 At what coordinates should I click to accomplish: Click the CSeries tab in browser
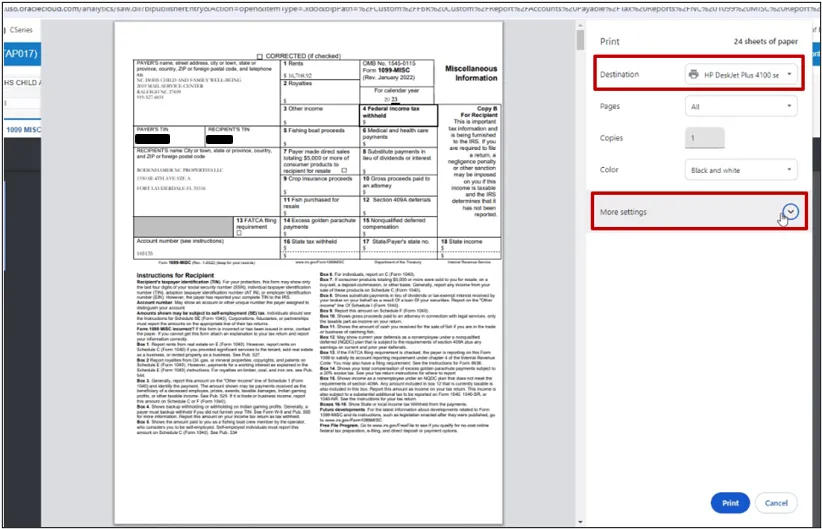pos(21,30)
